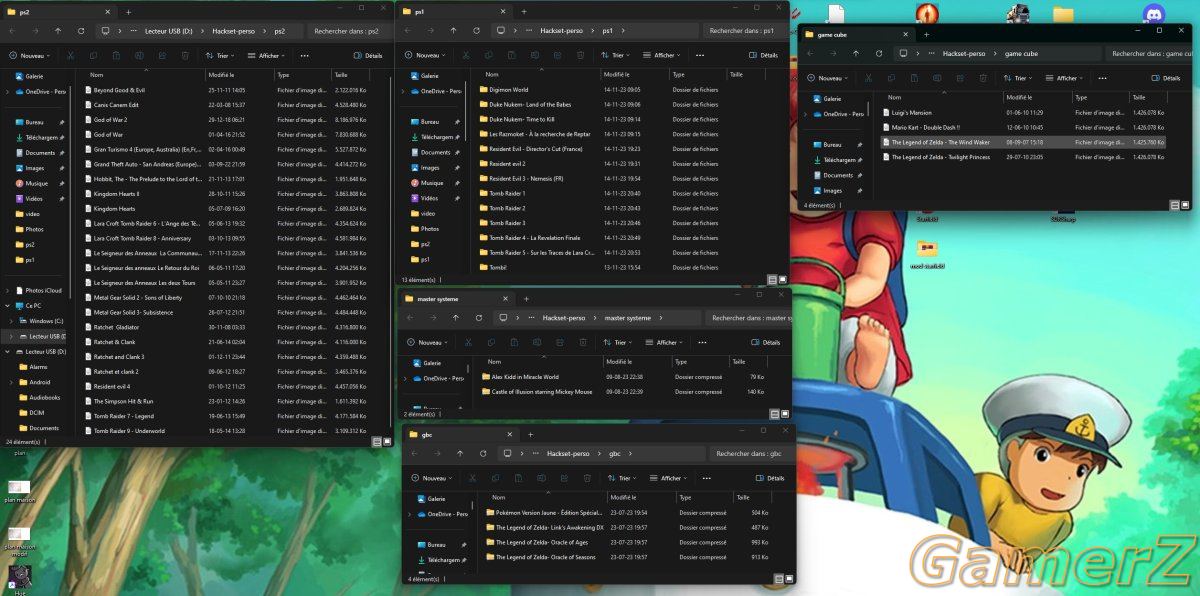
Task: Click up arrow in game cube window
Action: pos(858,53)
